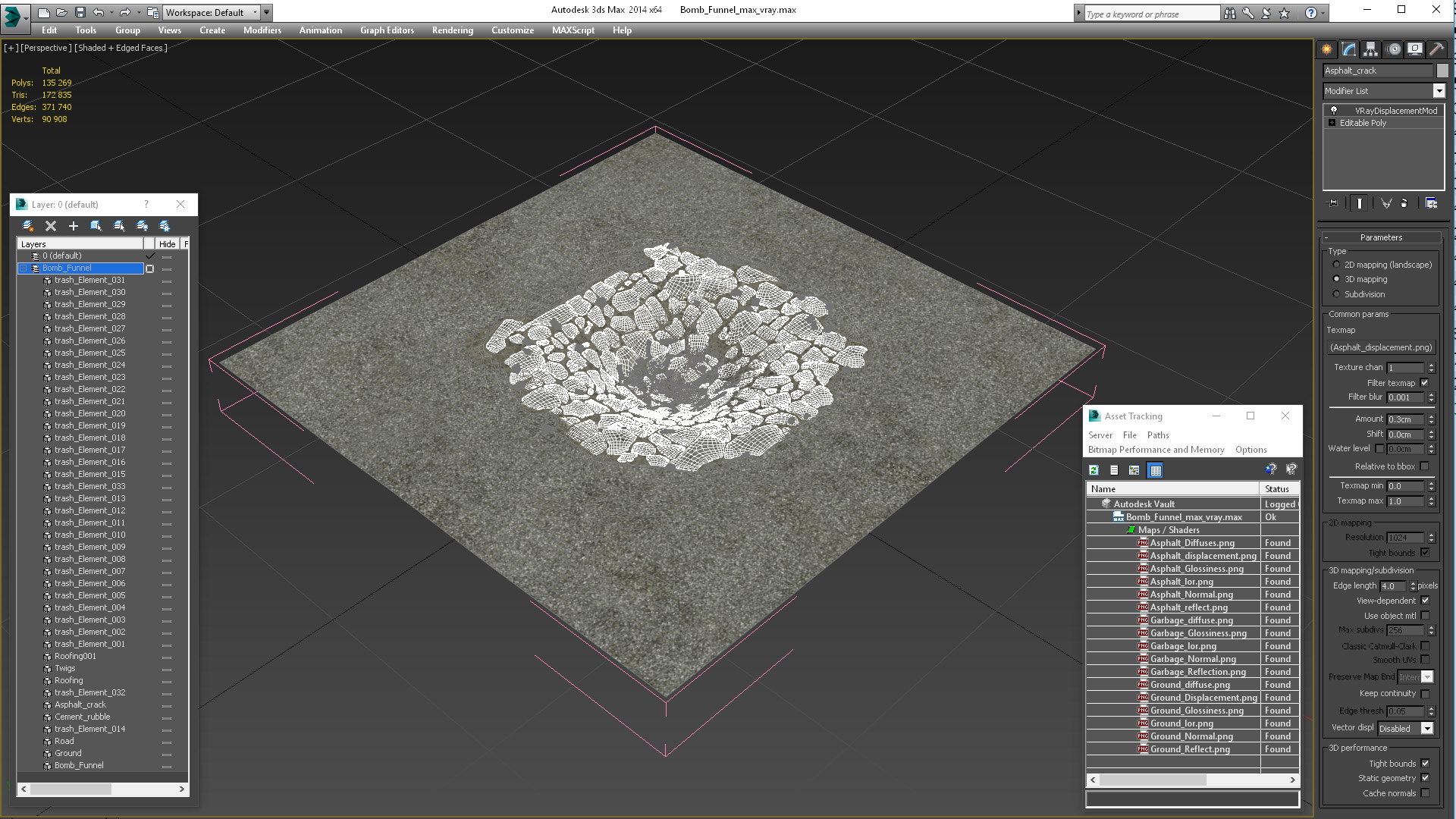Image resolution: width=1456 pixels, height=819 pixels.
Task: Switch to the Utilities hammer panel
Action: (x=1436, y=49)
